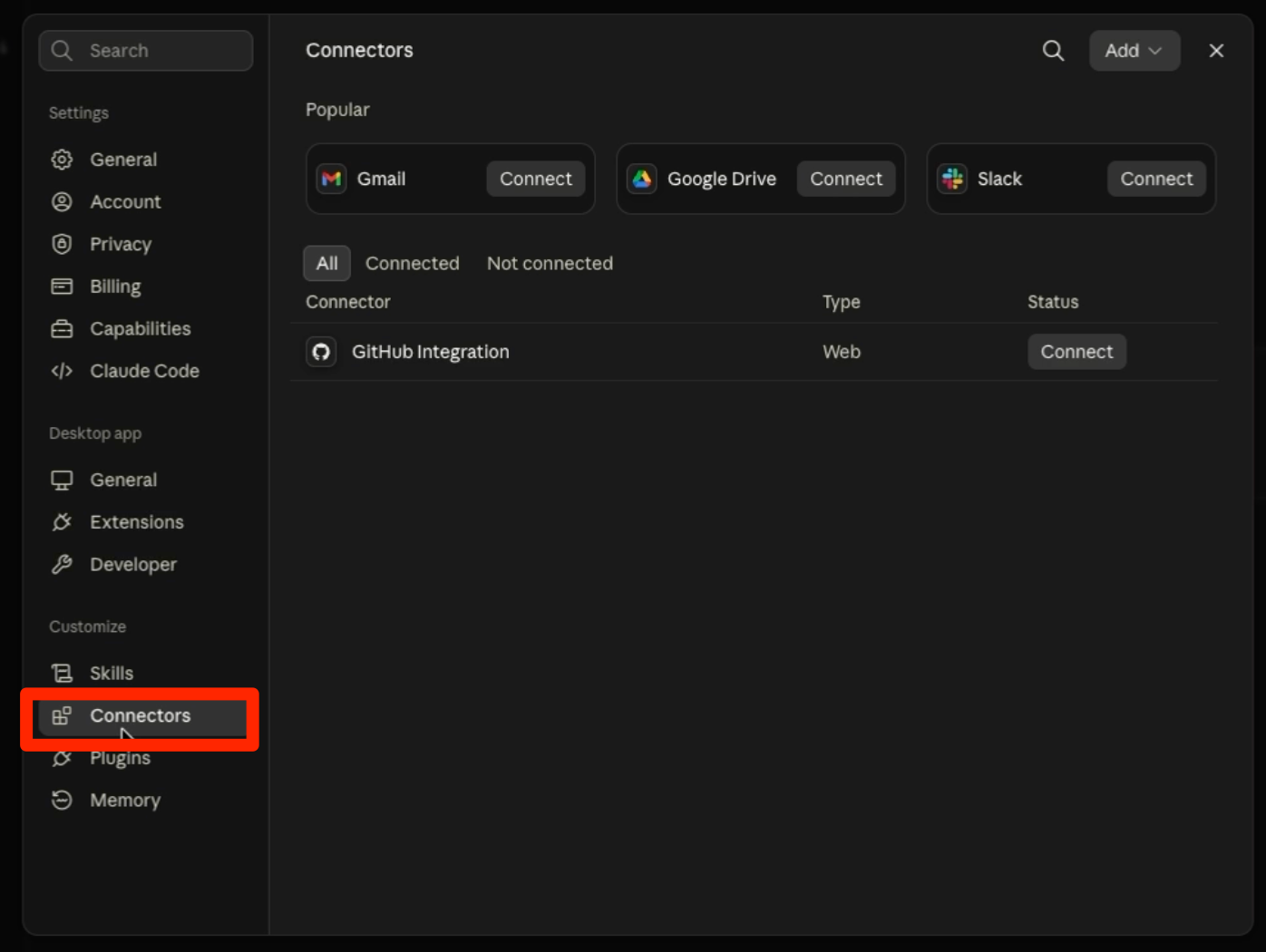Click the gear icon beside Settings General
The width and height of the screenshot is (1266, 952).
click(x=62, y=160)
